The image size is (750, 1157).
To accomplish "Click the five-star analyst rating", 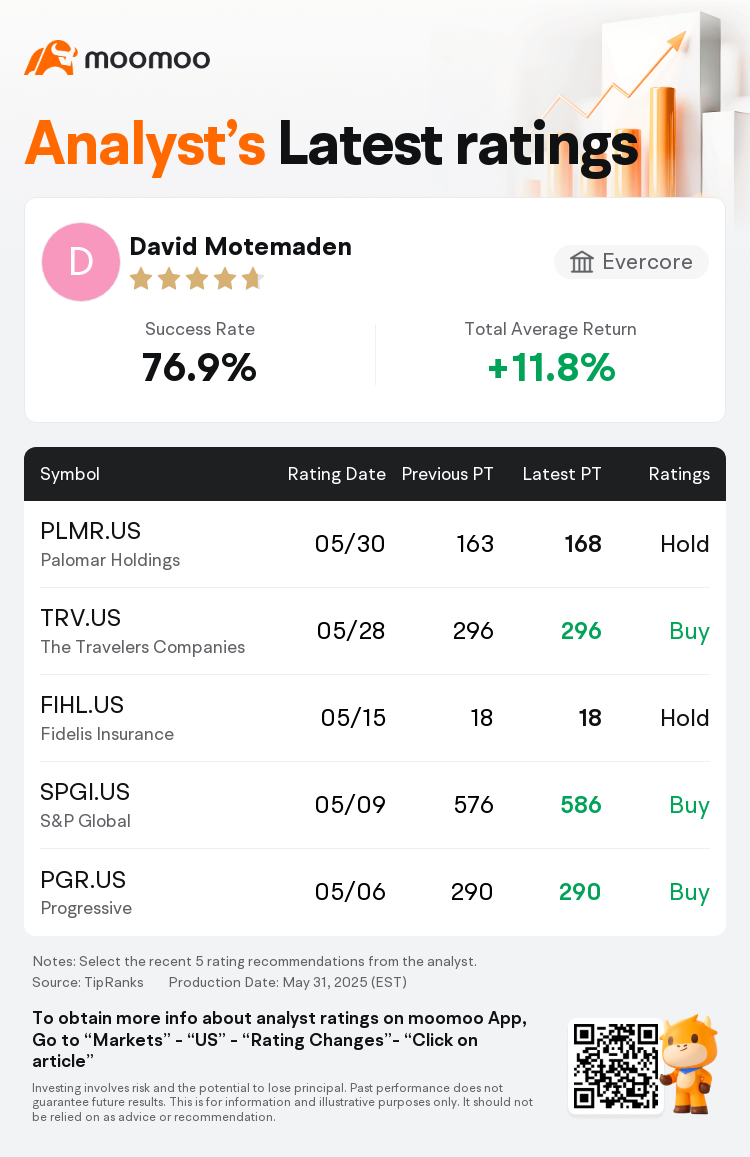I will 196,279.
